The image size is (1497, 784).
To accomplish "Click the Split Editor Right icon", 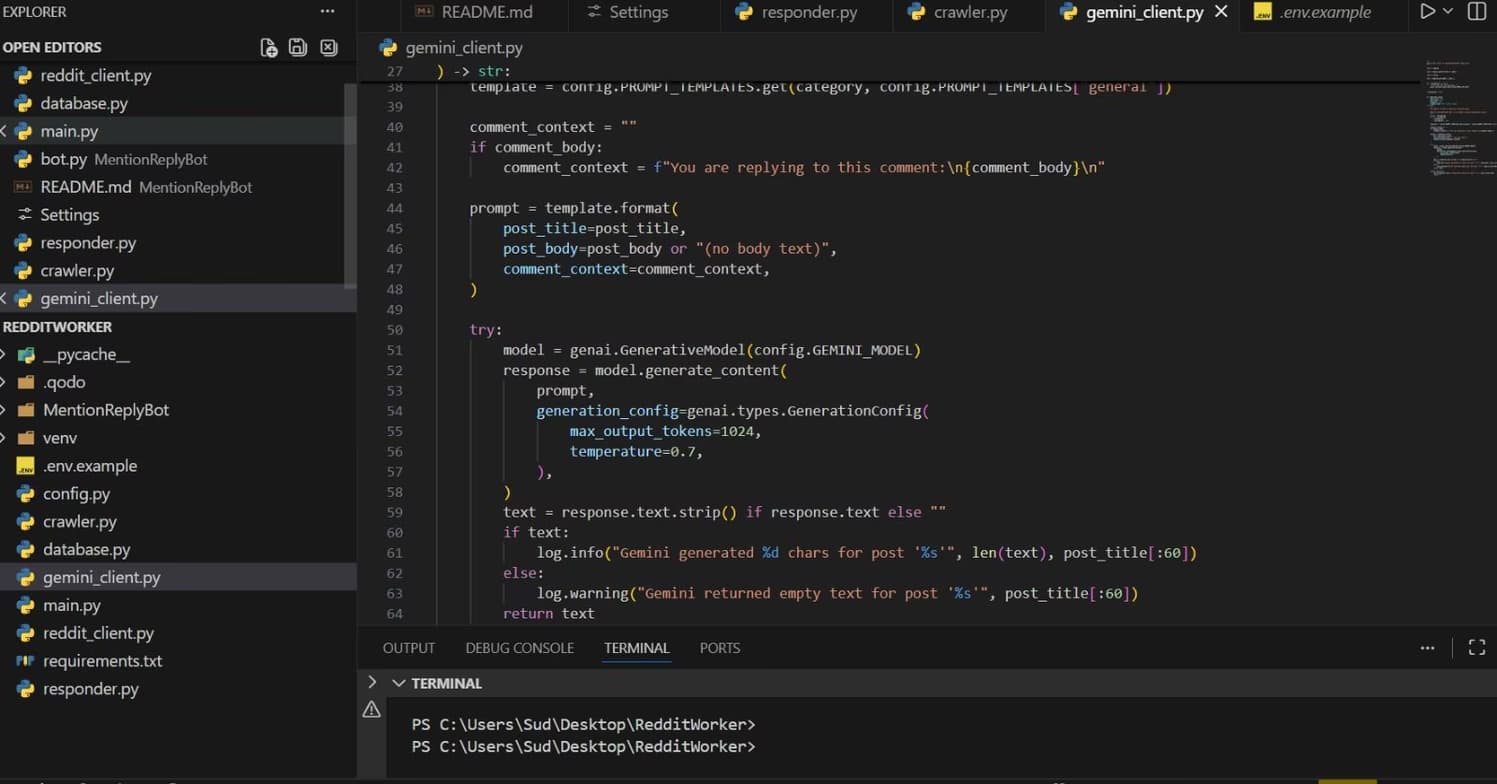I will (1476, 12).
